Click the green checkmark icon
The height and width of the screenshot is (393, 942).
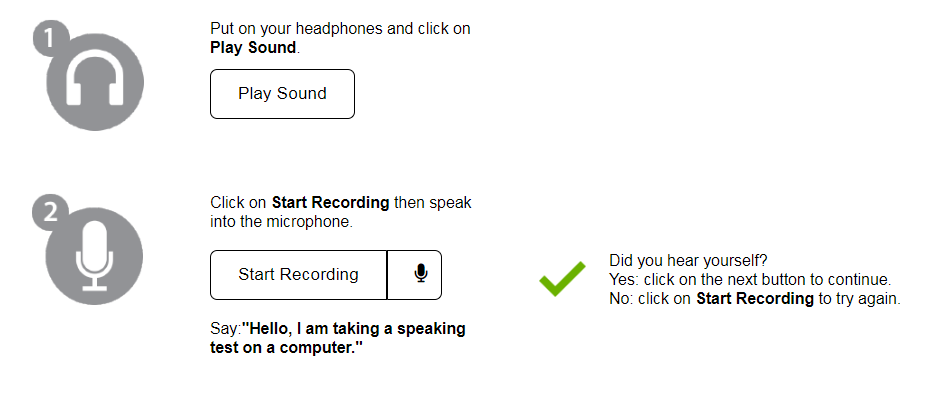tap(562, 278)
